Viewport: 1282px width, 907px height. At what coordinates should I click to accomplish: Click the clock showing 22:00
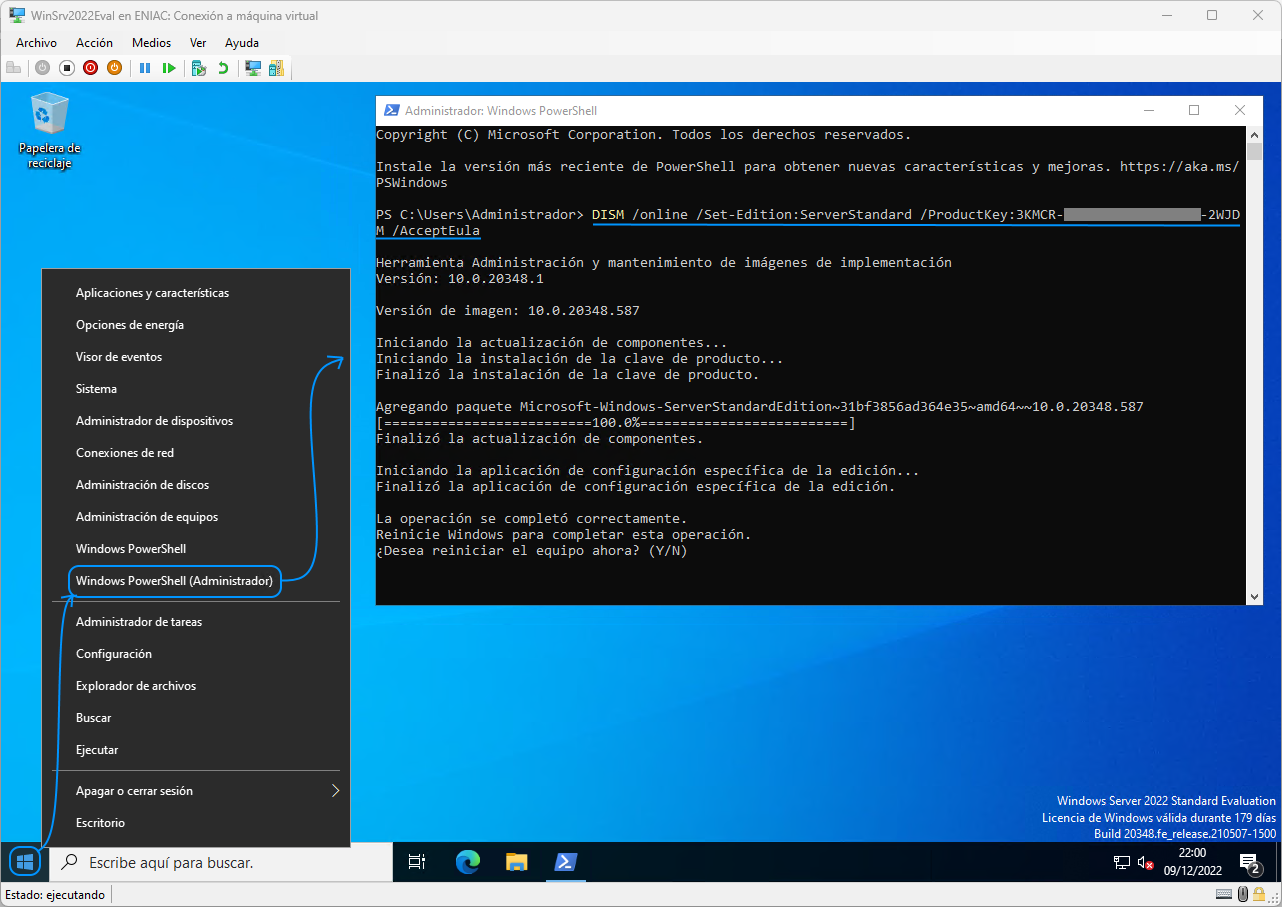[x=1192, y=862]
